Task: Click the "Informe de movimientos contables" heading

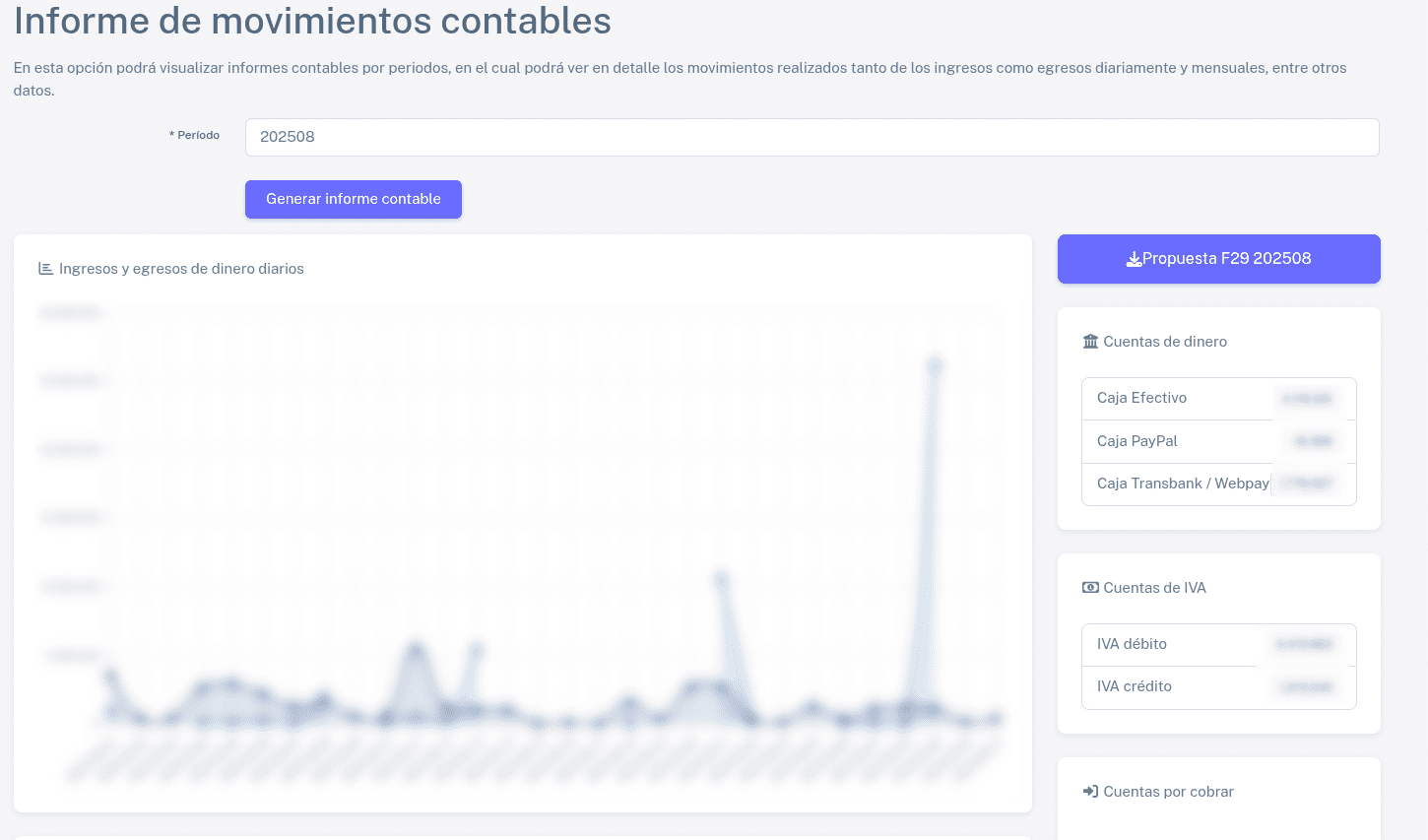Action: pos(312,22)
